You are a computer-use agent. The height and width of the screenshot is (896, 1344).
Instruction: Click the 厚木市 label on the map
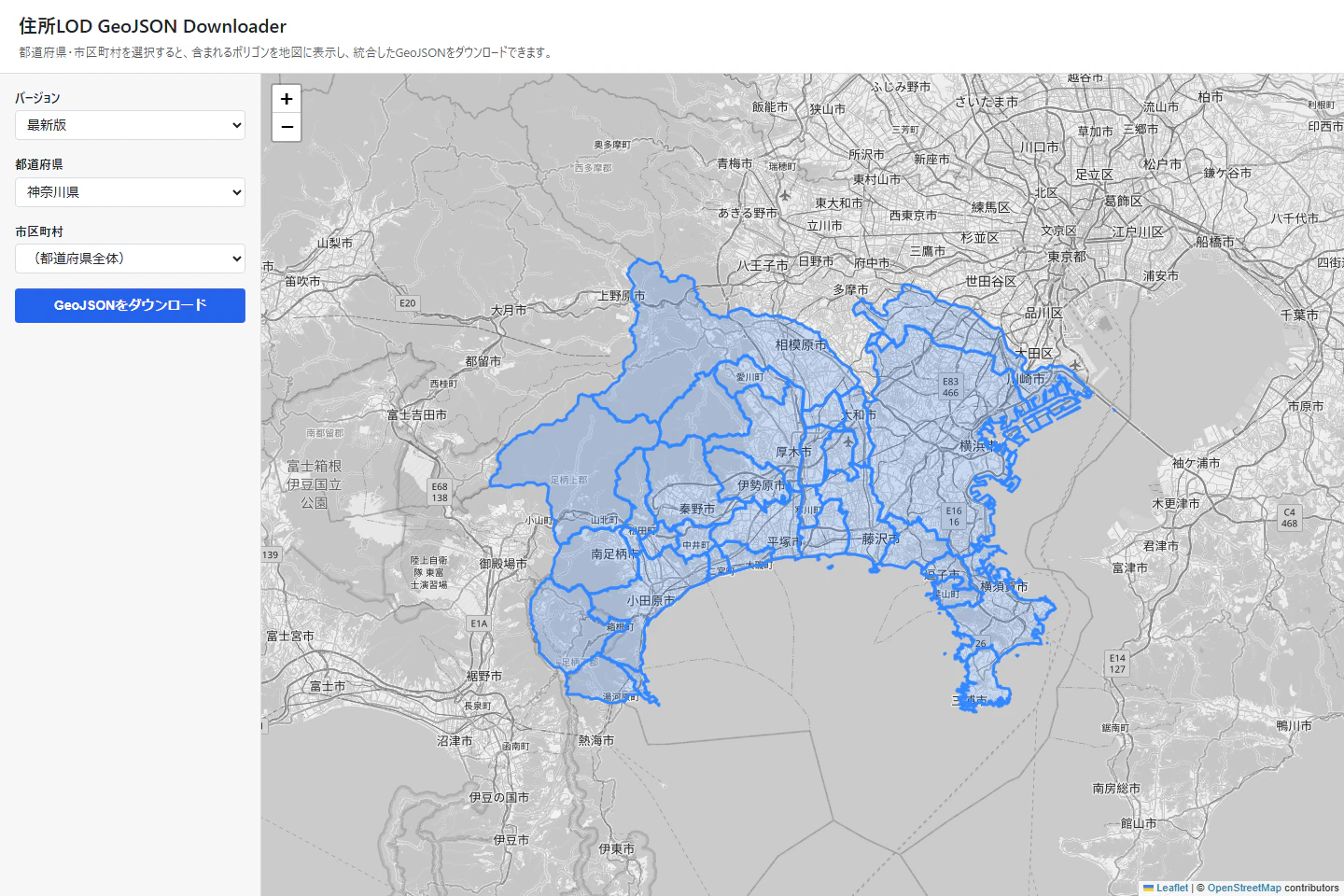point(793,452)
